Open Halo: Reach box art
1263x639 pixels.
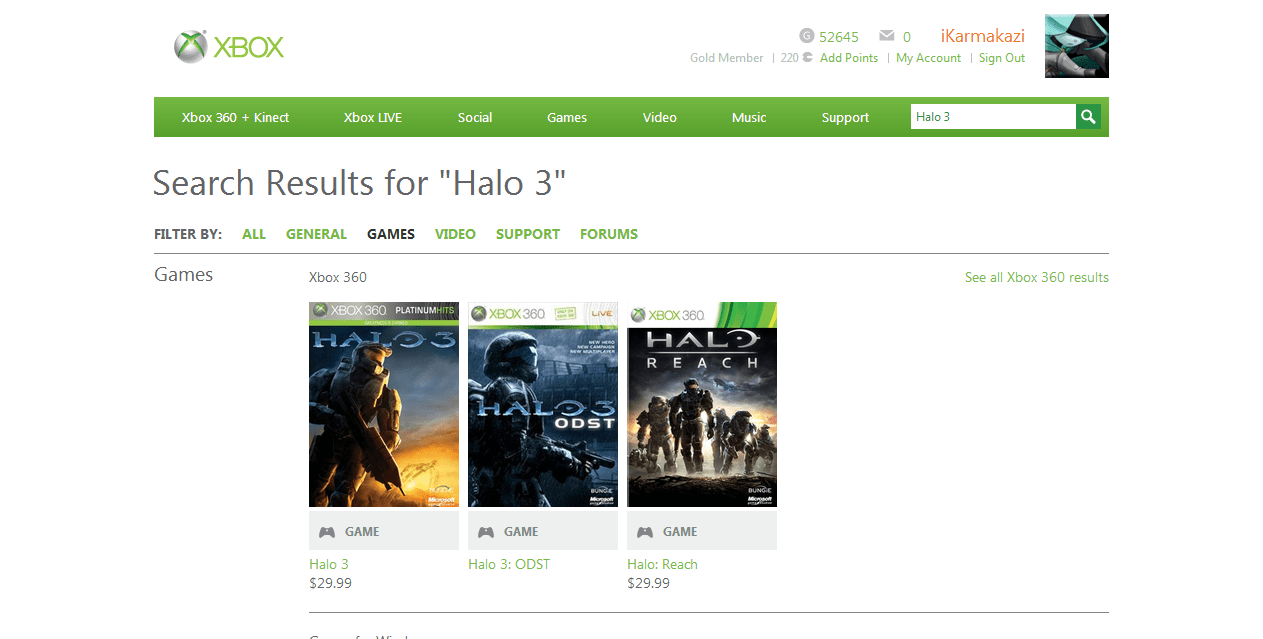pyautogui.click(x=702, y=404)
